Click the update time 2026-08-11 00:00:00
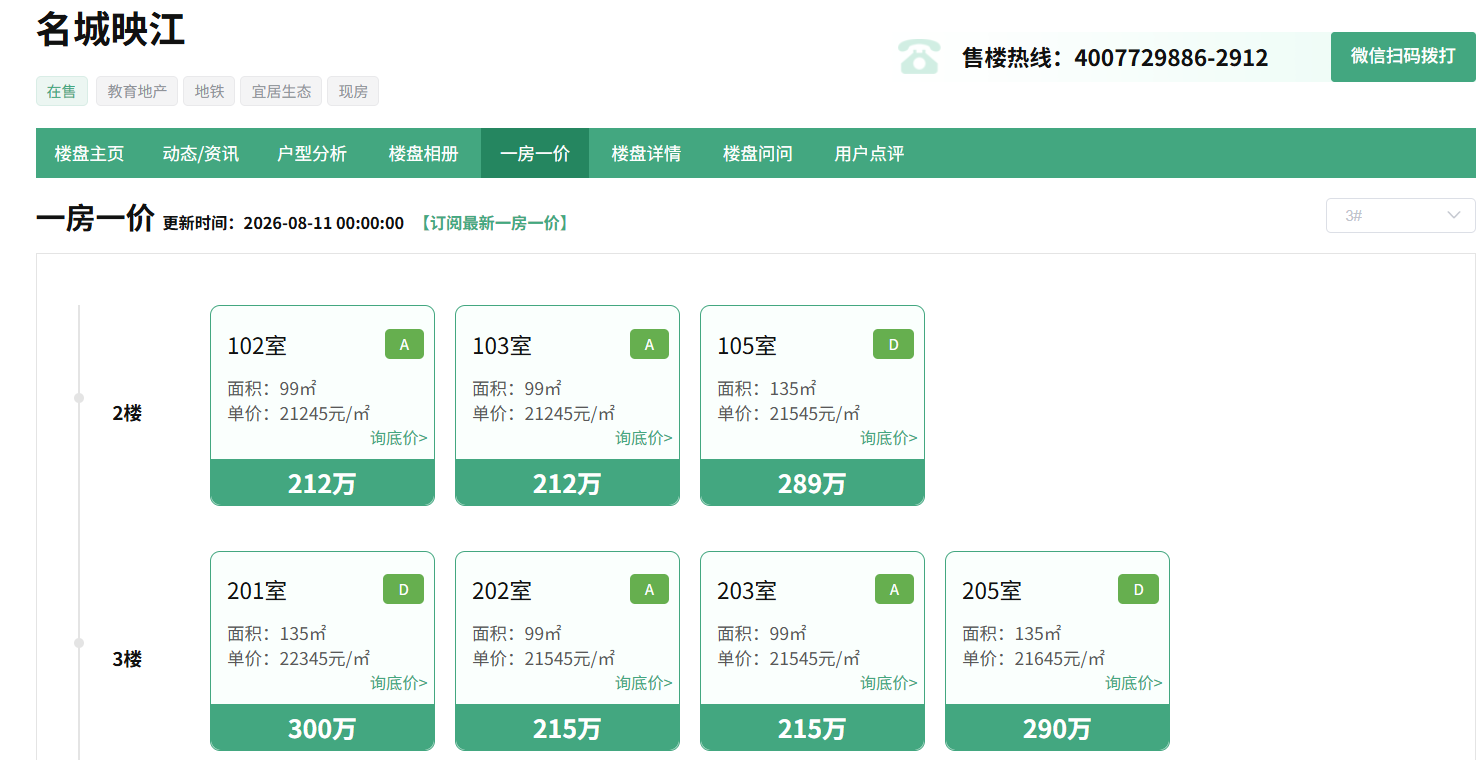This screenshot has height=760, width=1480. point(324,223)
